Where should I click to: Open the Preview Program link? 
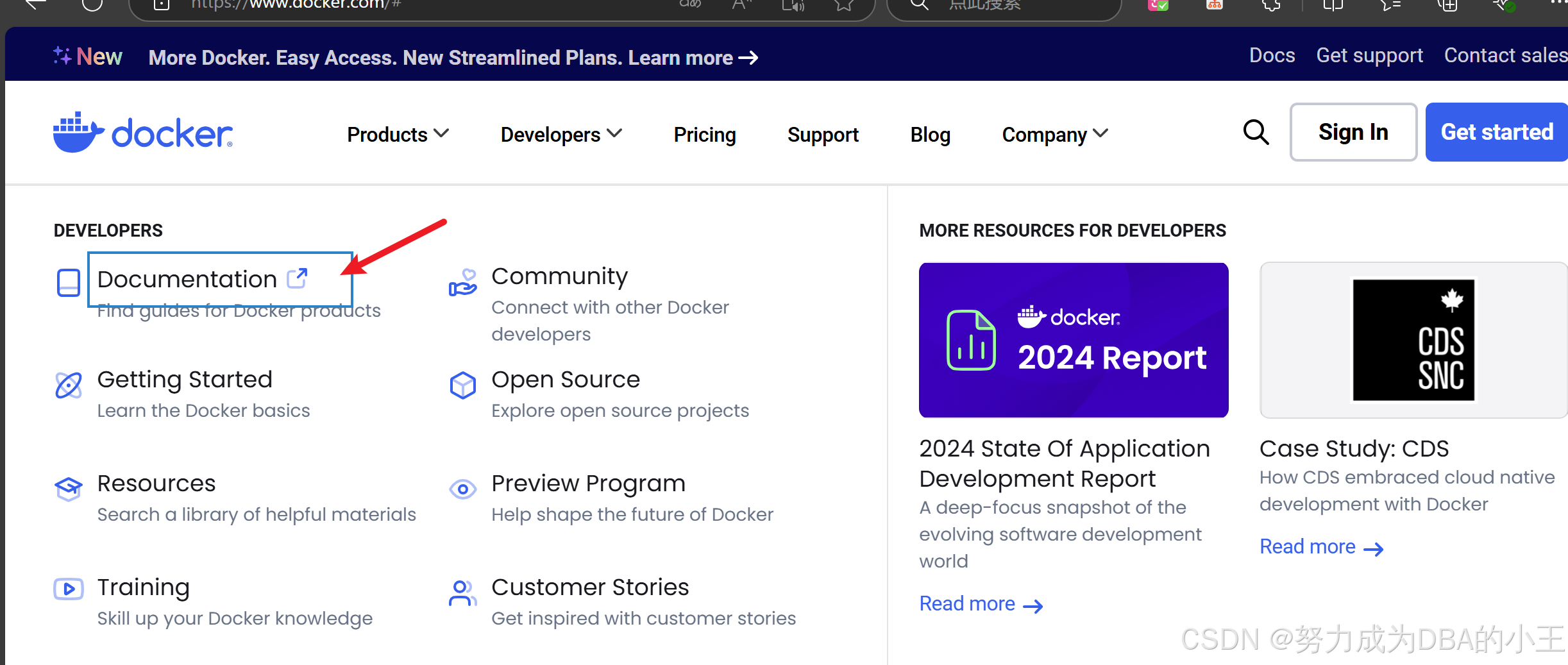point(589,484)
